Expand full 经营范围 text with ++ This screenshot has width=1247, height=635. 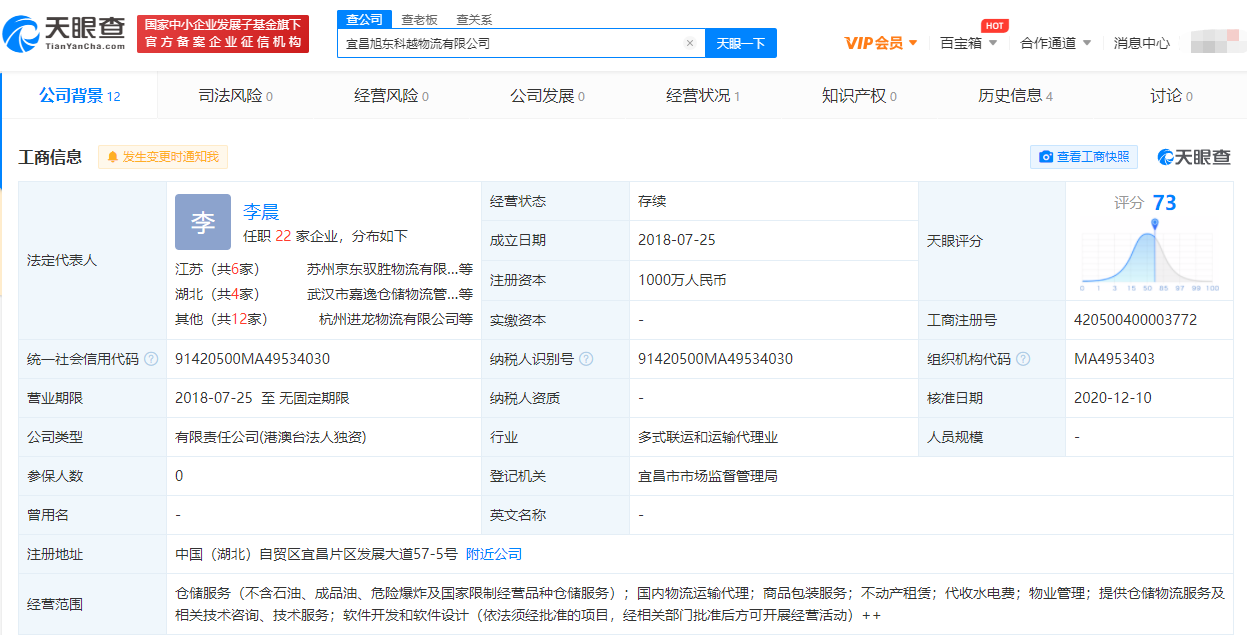pyautogui.click(x=870, y=615)
